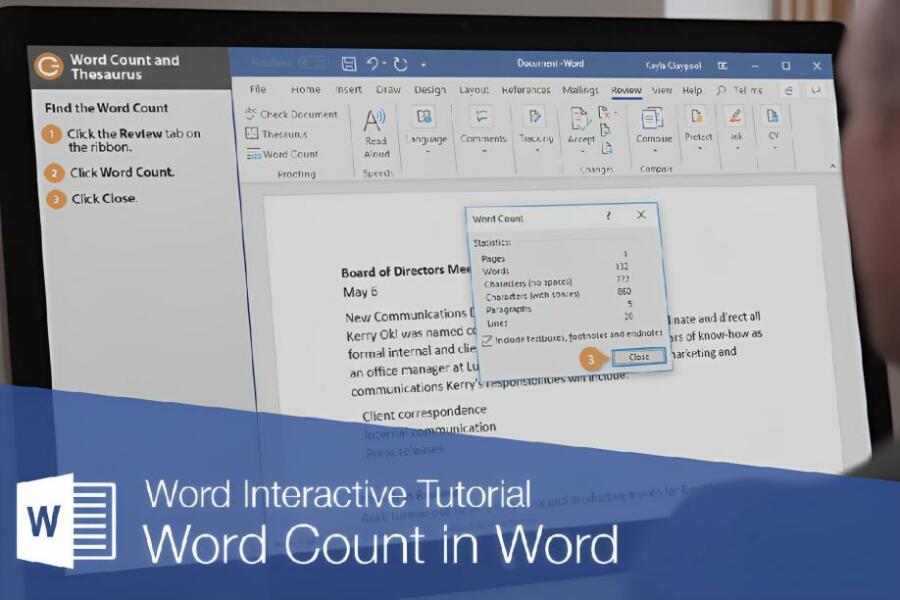
Task: Click the X on the Word Count dialog
Action: click(641, 215)
